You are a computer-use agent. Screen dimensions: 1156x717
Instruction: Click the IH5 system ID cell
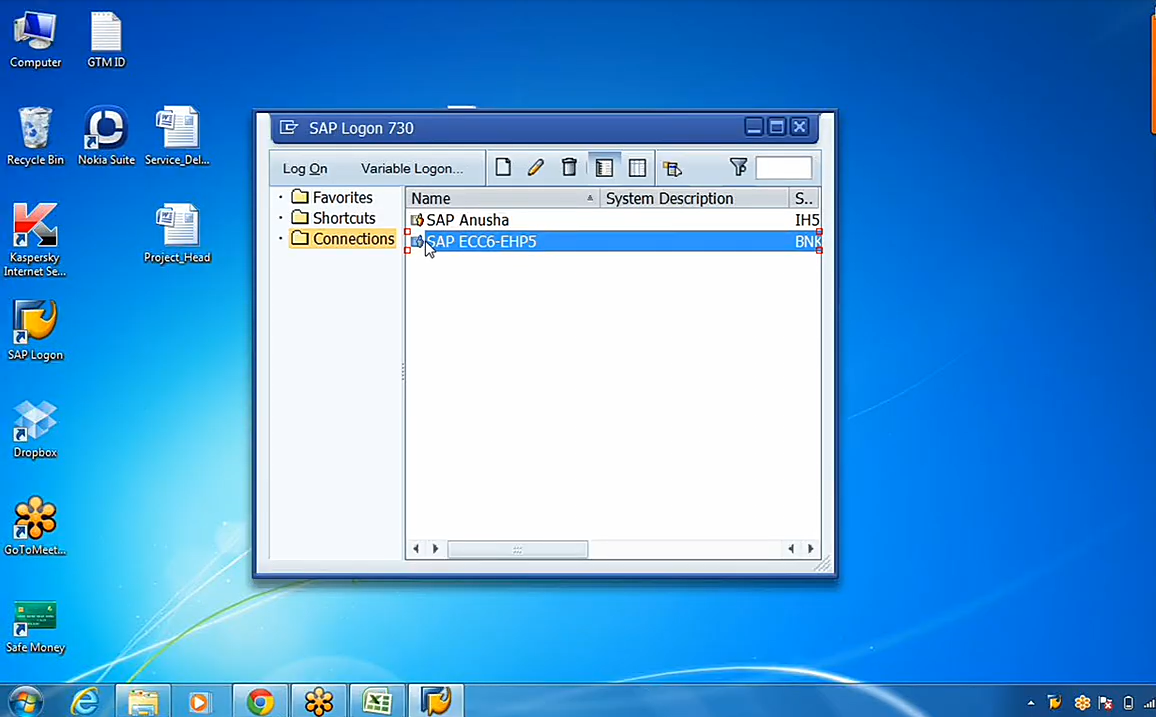807,220
